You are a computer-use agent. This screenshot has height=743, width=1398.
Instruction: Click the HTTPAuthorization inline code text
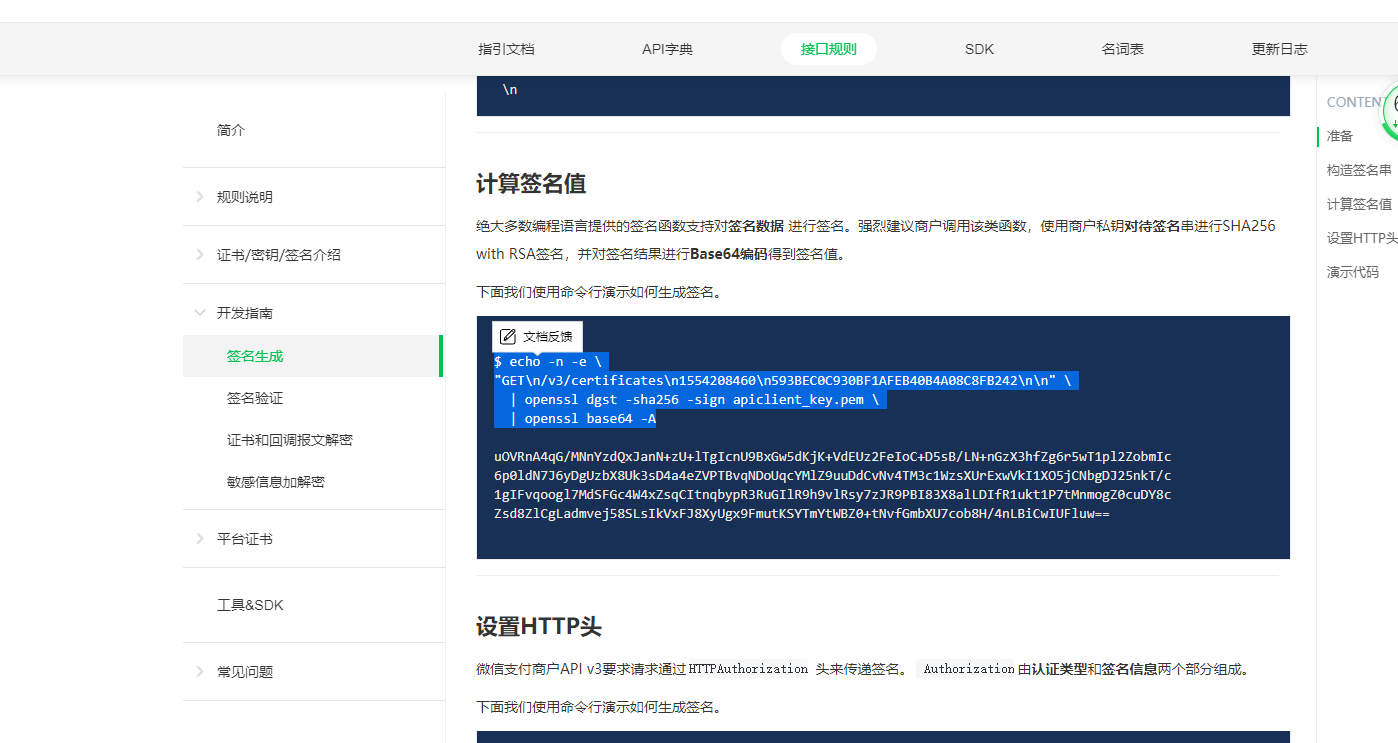pos(748,669)
